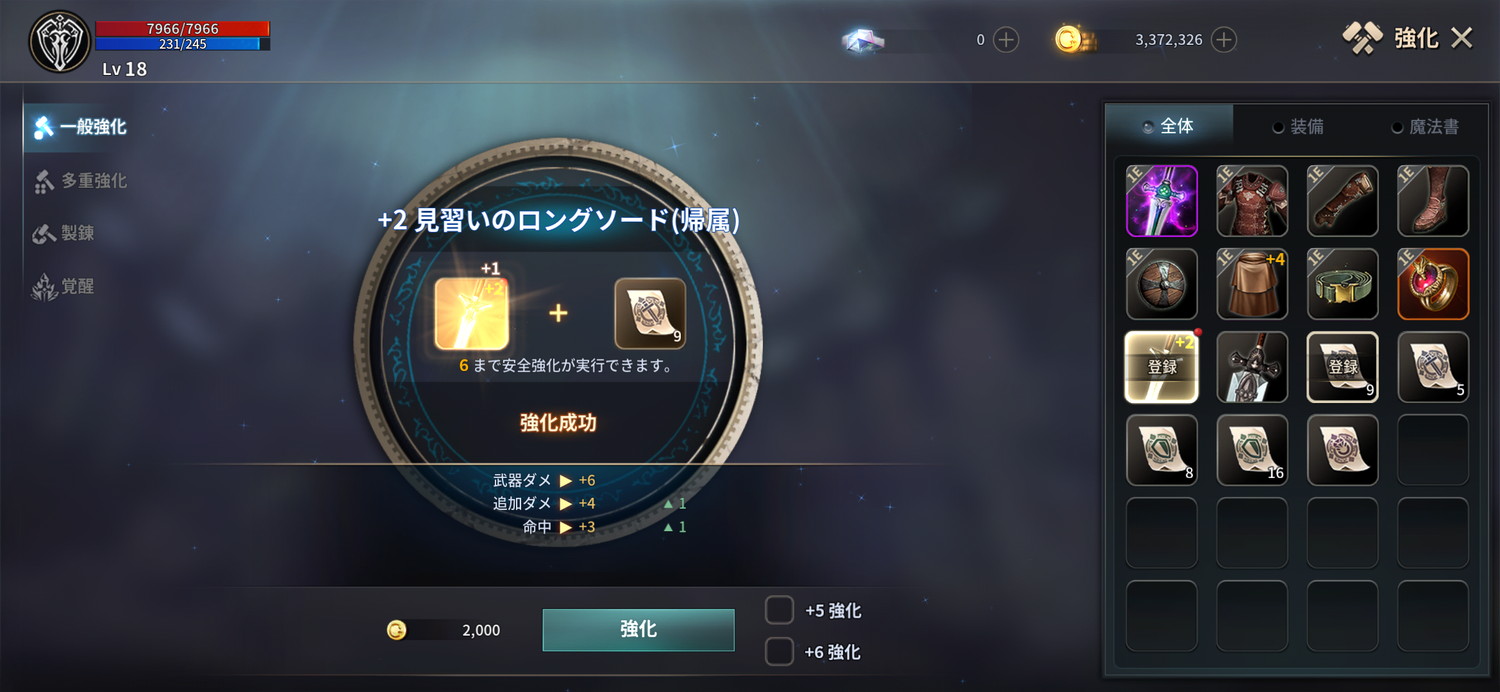Enable the +6 強化 checkbox
Viewport: 1500px width, 692px height.
click(779, 652)
